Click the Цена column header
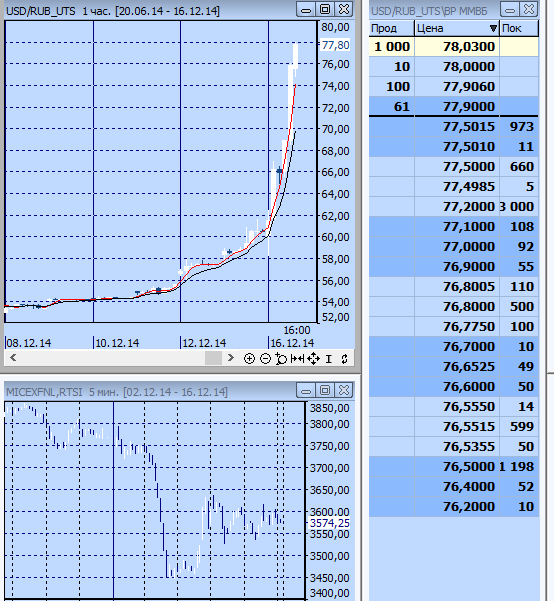Image resolution: width=554 pixels, height=601 pixels. 457,28
